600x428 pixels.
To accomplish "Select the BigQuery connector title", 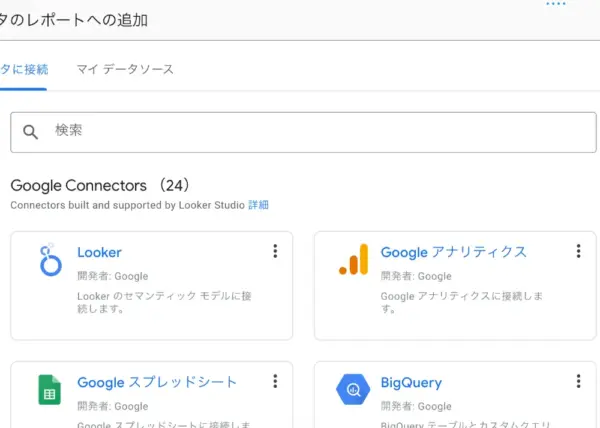I will click(411, 383).
